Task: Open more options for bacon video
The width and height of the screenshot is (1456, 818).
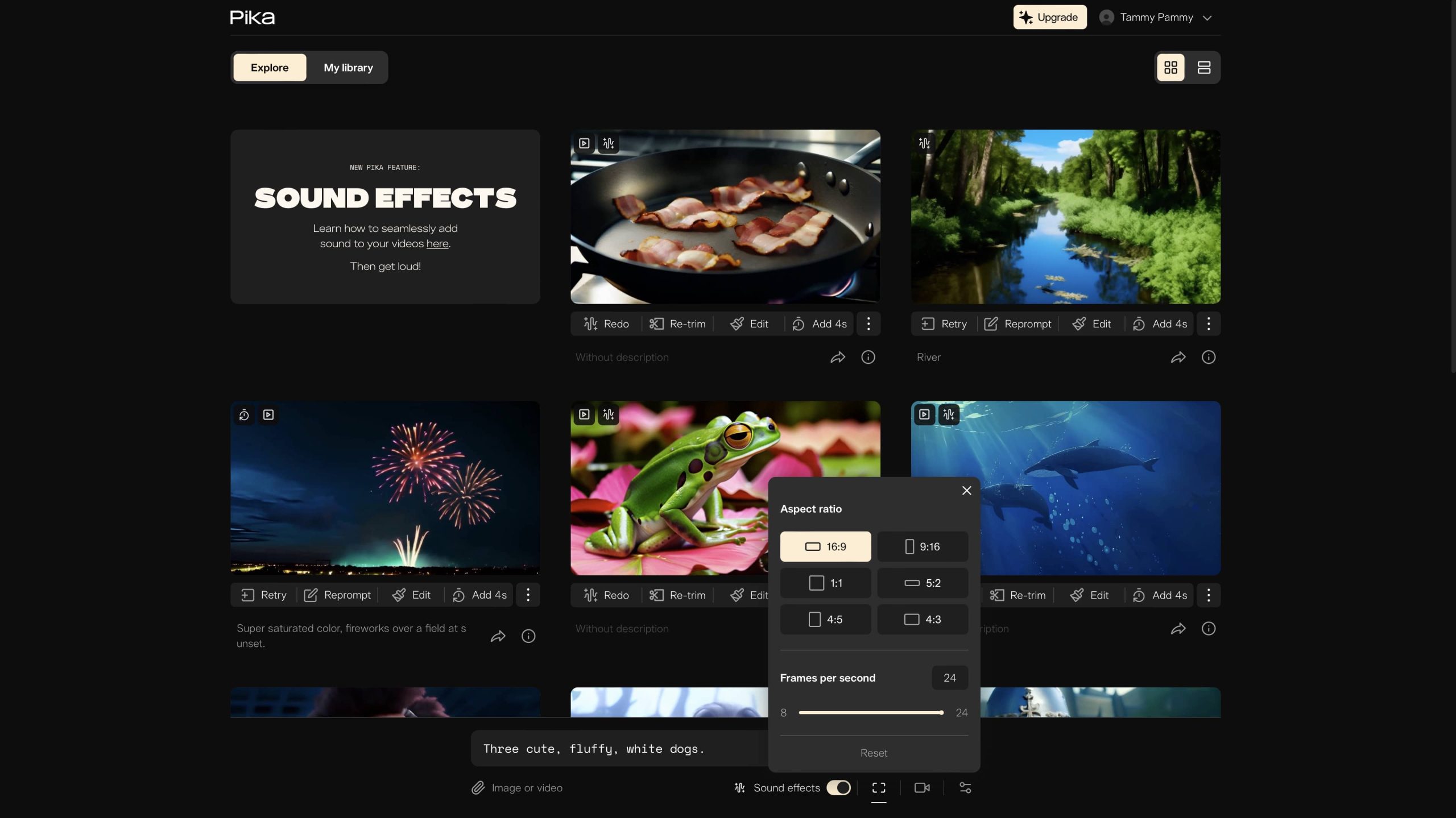Action: [x=868, y=324]
